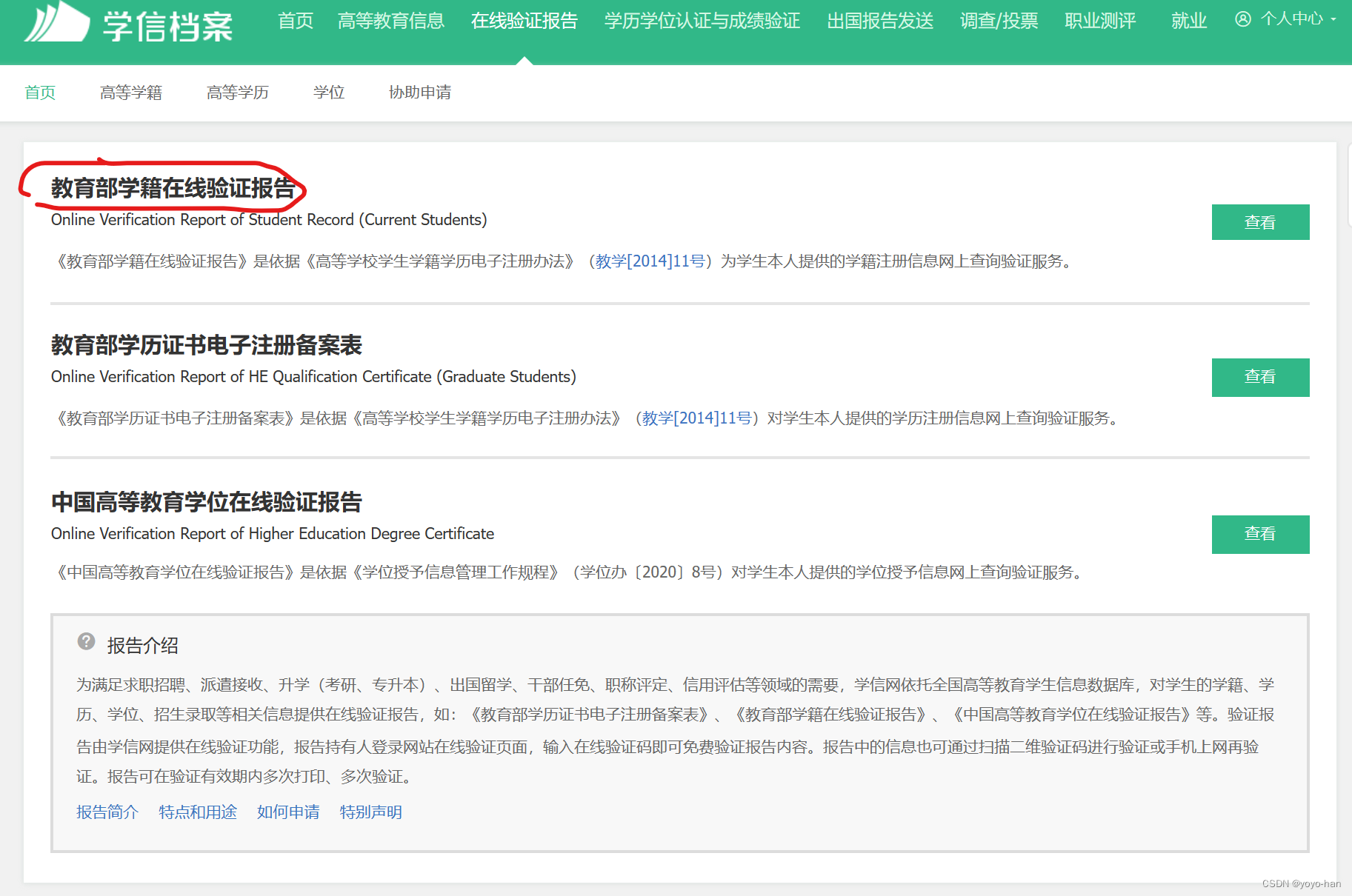
Task: Open the 职业测评 menu item
Action: coord(1100,21)
